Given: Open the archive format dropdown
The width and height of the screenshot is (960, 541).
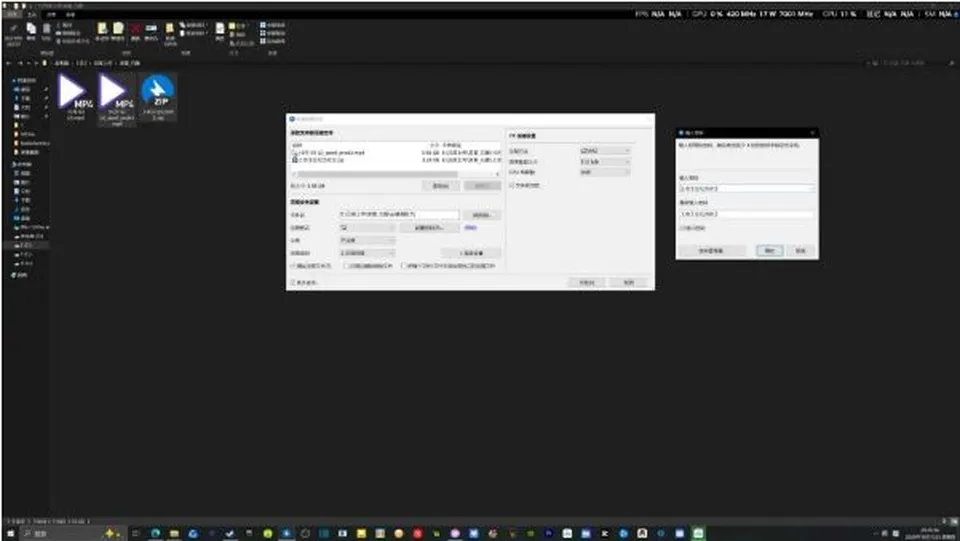Looking at the screenshot, I should tap(367, 228).
